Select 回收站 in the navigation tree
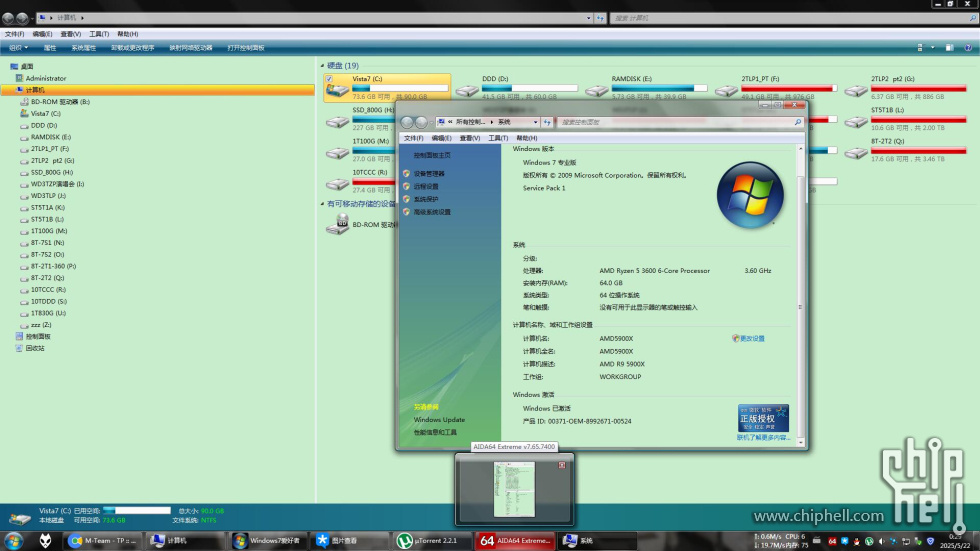 pos(35,348)
